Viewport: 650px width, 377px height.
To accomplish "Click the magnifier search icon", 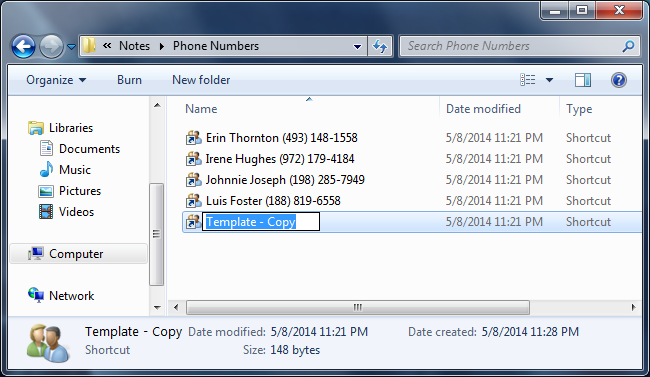I will [x=628, y=46].
